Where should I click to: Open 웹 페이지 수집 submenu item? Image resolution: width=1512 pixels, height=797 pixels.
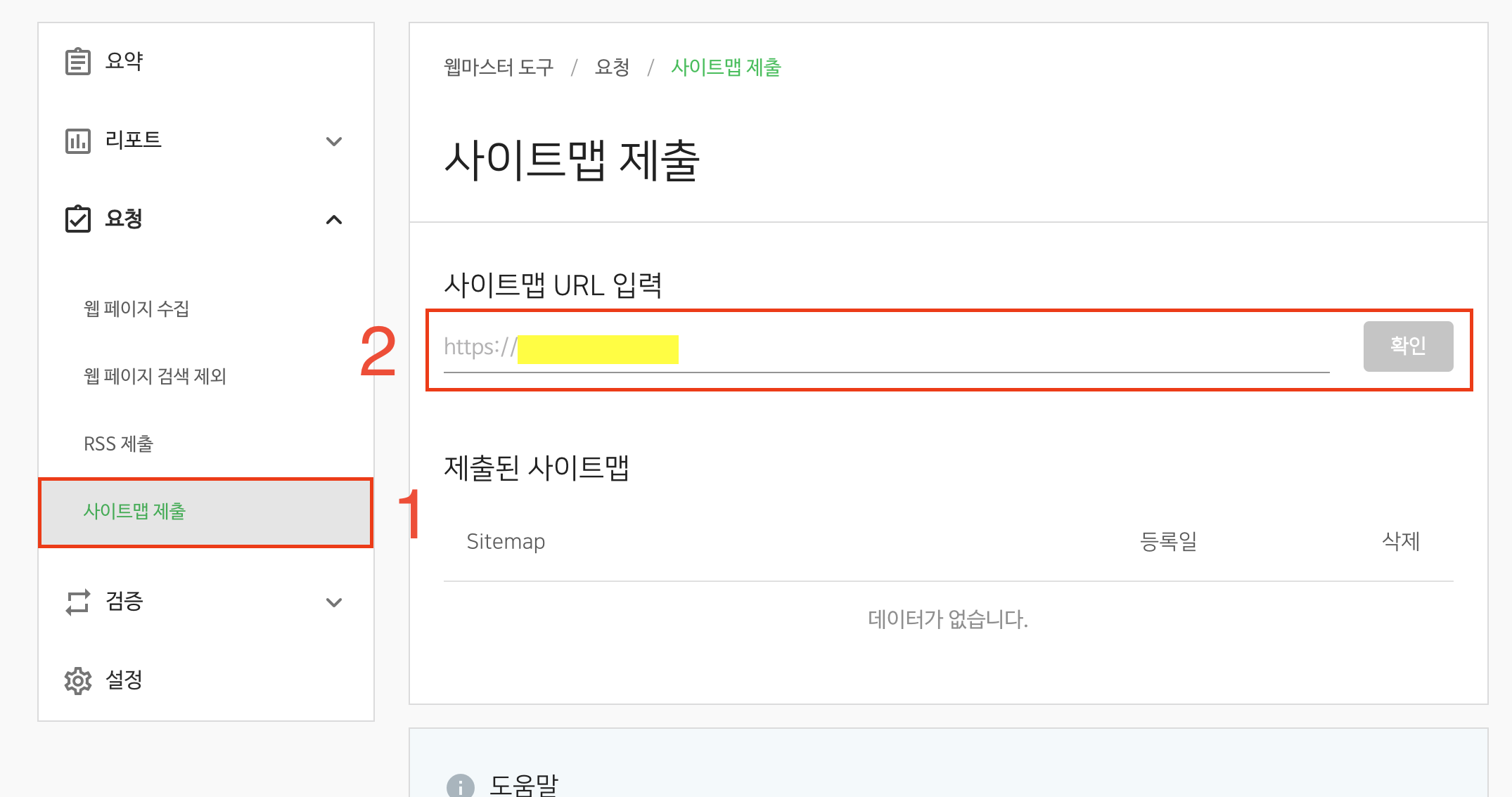click(x=136, y=309)
